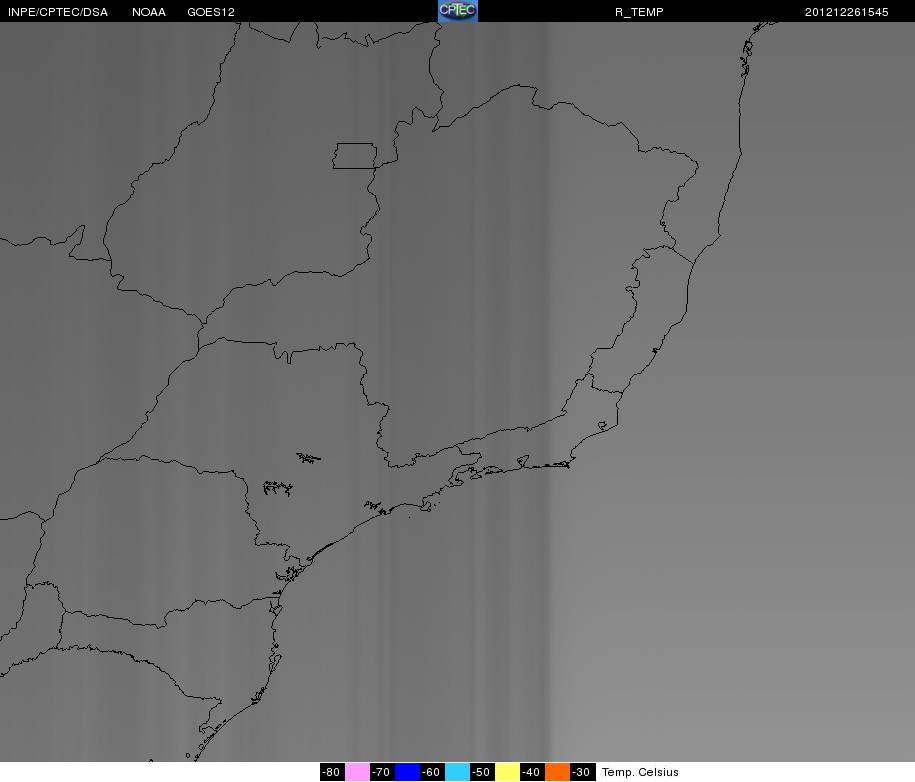Viewport: 915px width, 782px height.
Task: Select the yellow legend color swatch
Action: 507,772
